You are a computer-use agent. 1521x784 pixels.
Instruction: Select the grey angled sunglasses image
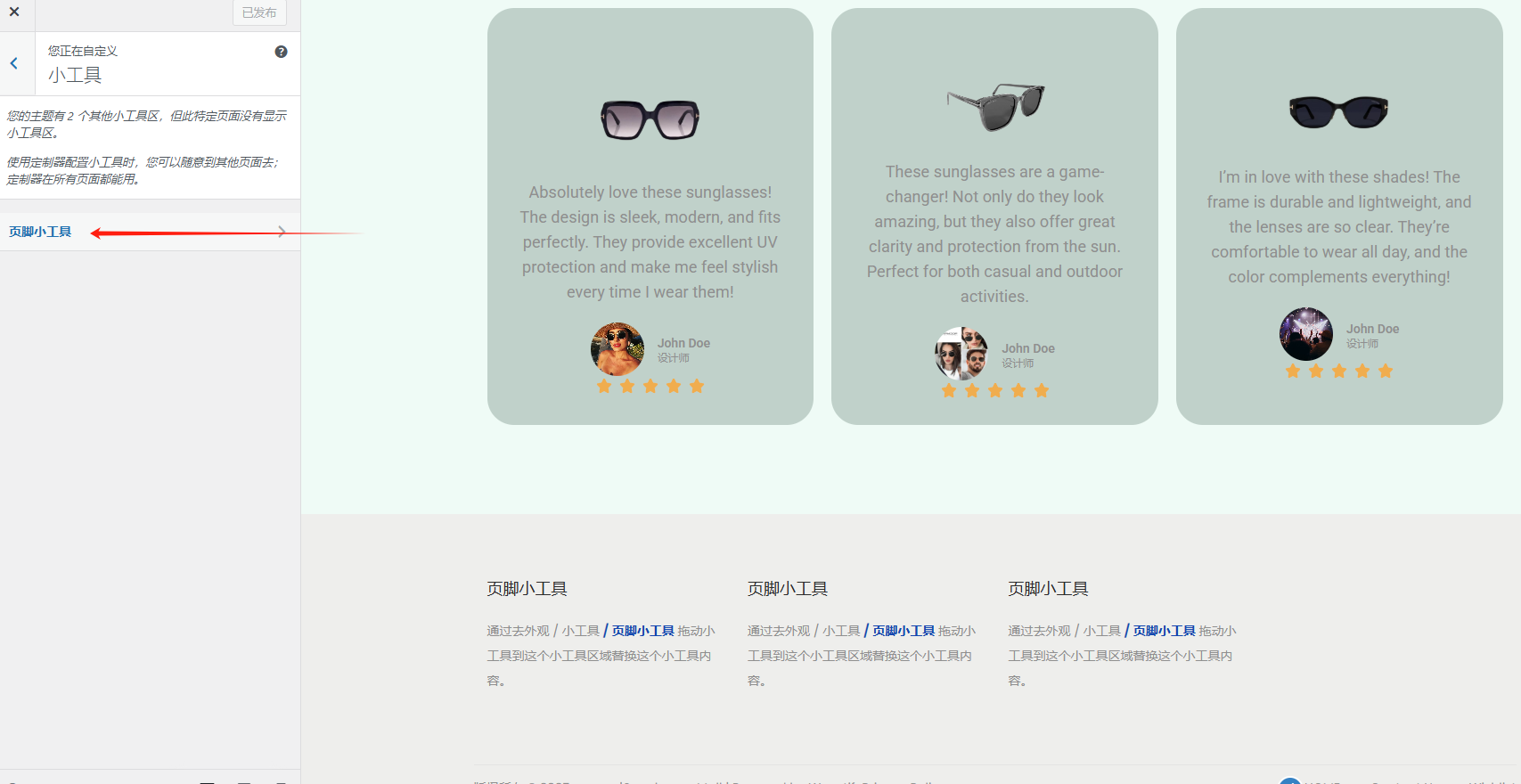[x=995, y=106]
